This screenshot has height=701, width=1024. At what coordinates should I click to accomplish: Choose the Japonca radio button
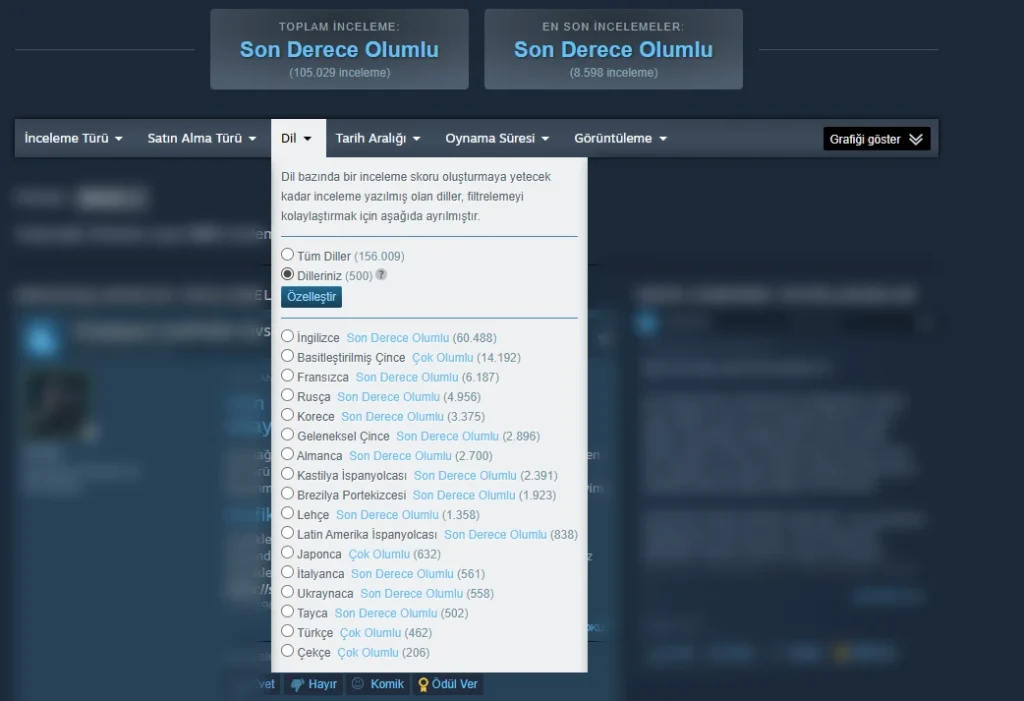pyautogui.click(x=287, y=553)
